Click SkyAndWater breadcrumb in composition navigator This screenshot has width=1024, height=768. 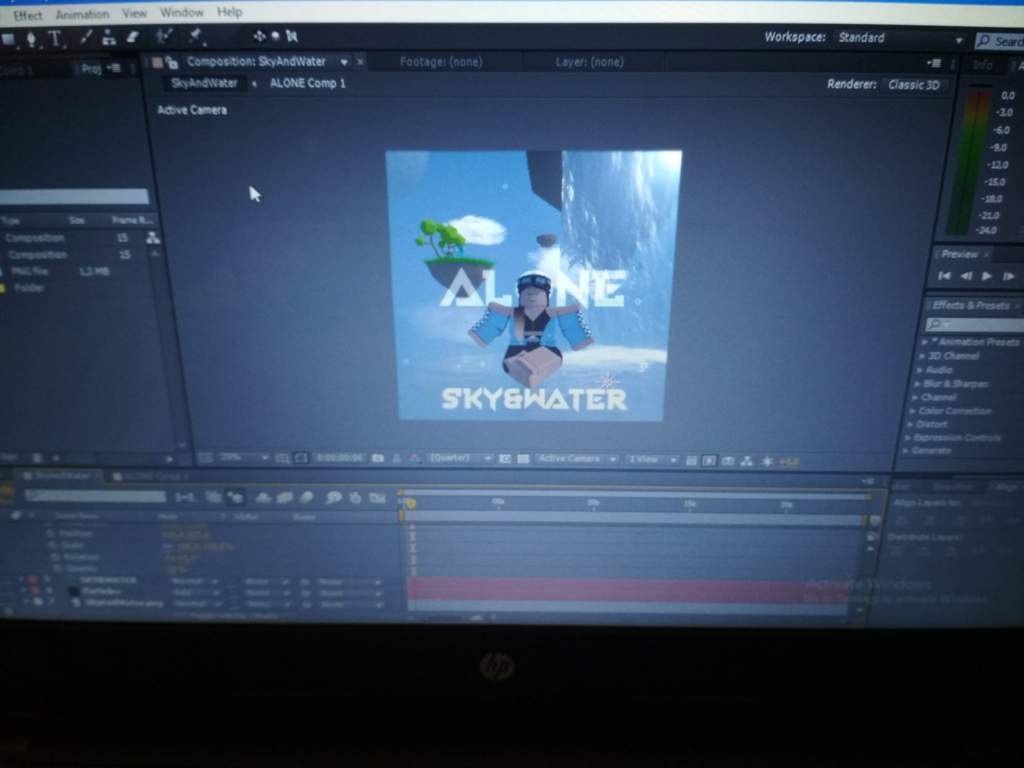tap(204, 84)
